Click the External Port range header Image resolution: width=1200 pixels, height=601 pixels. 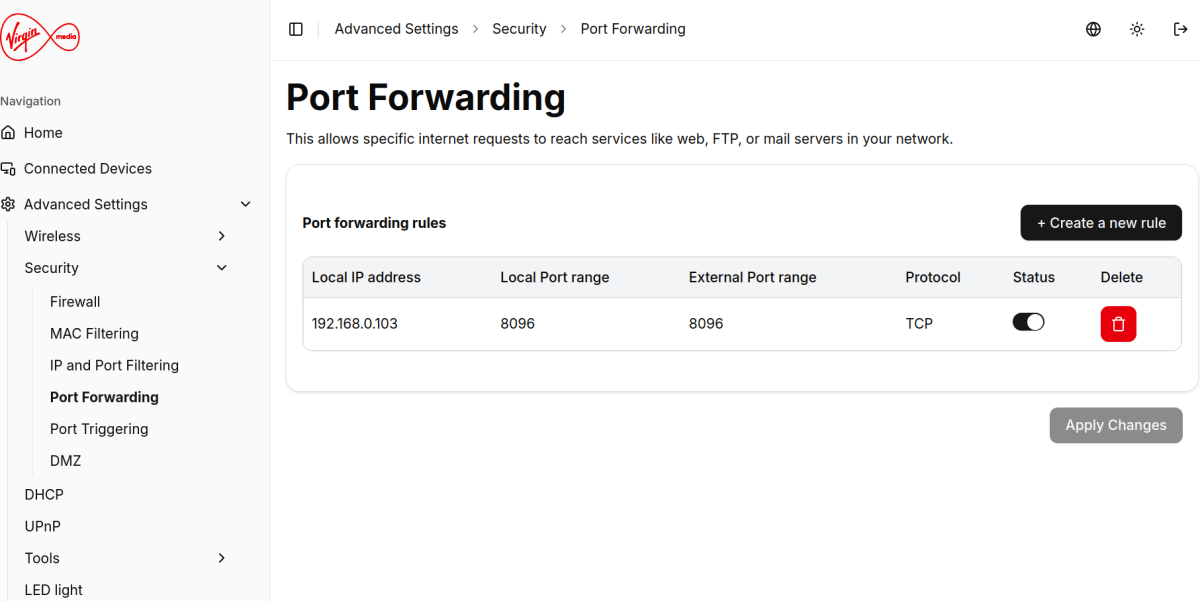(753, 277)
